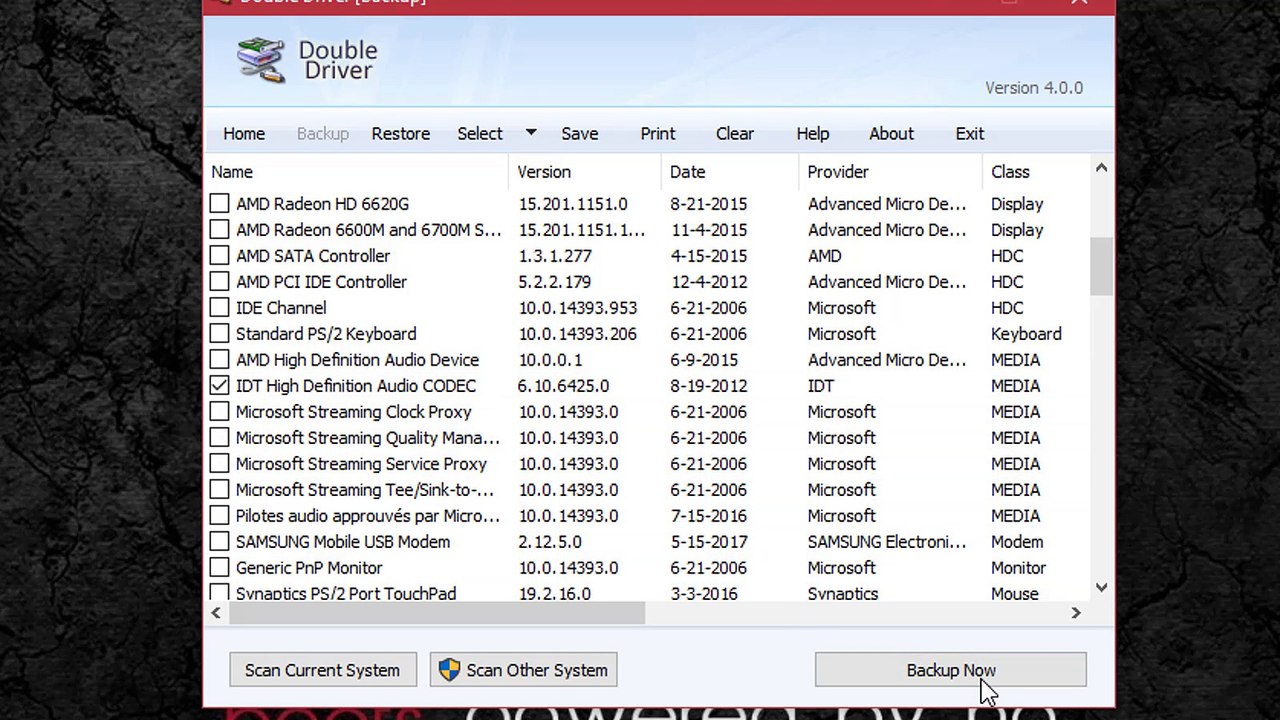Click version '2.12.5.0' cell
The image size is (1280, 720).
coord(549,542)
